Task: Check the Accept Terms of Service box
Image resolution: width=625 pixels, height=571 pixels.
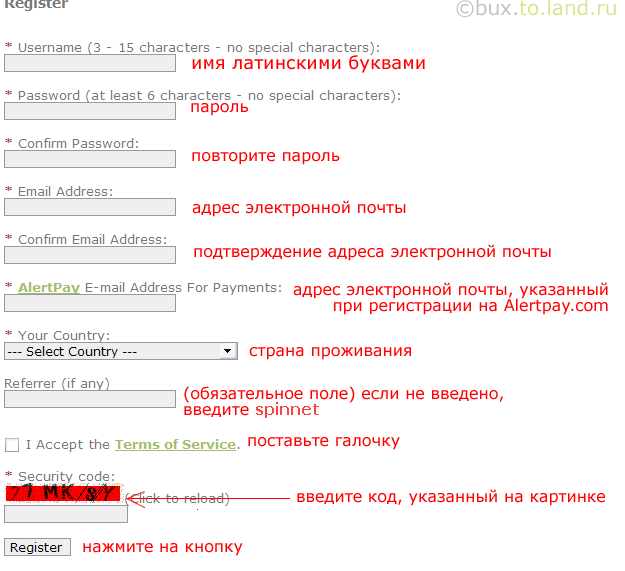Action: 12,445
